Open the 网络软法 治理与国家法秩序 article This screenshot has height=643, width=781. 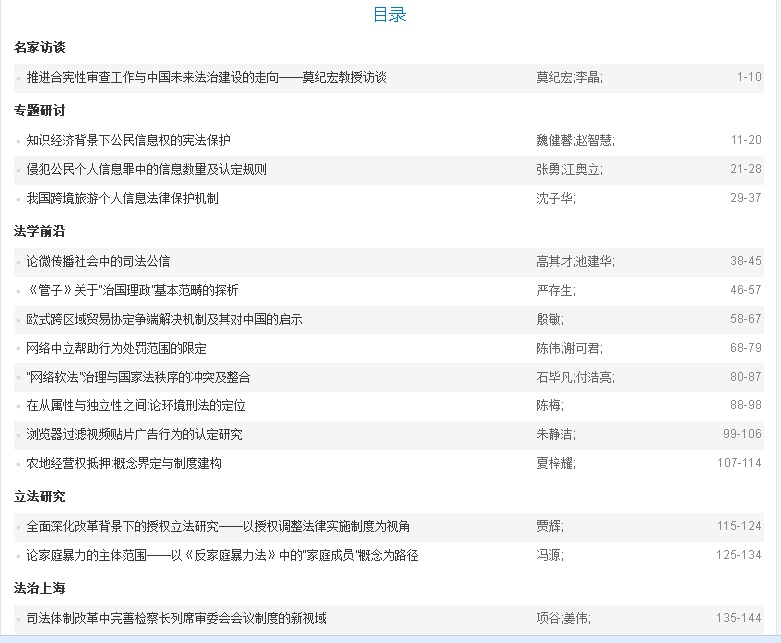pyautogui.click(x=138, y=377)
